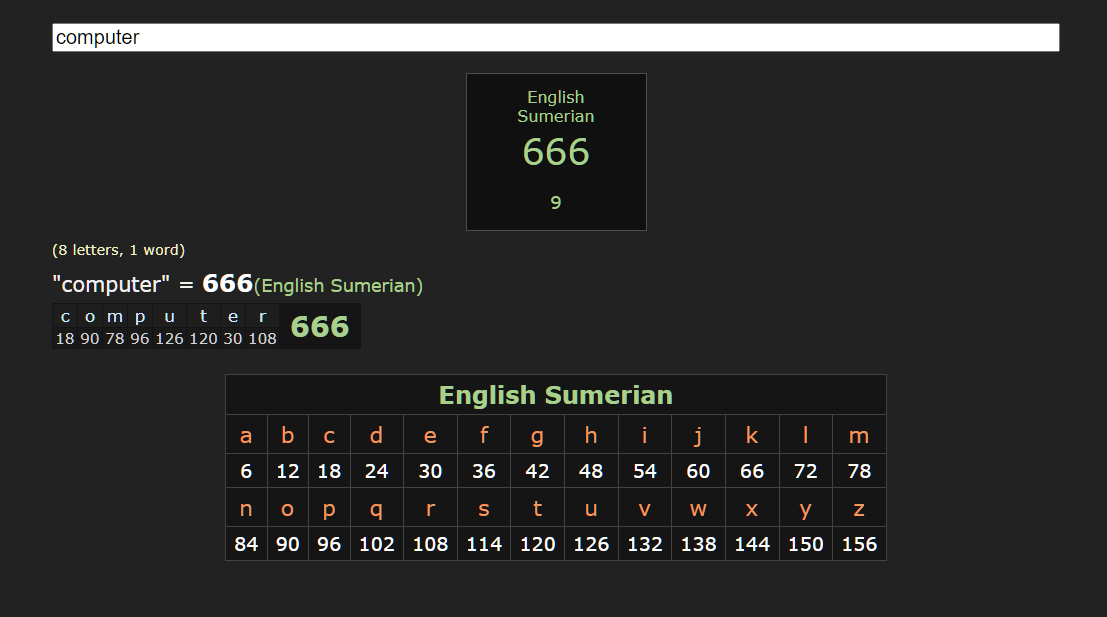Click letter "n" in the cipher table

[x=246, y=508]
